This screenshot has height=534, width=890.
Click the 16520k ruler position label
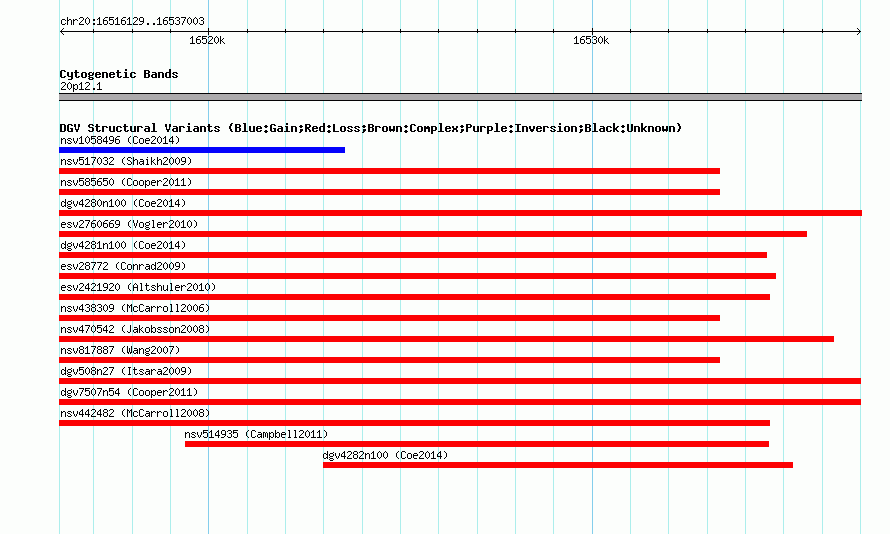click(x=207, y=40)
